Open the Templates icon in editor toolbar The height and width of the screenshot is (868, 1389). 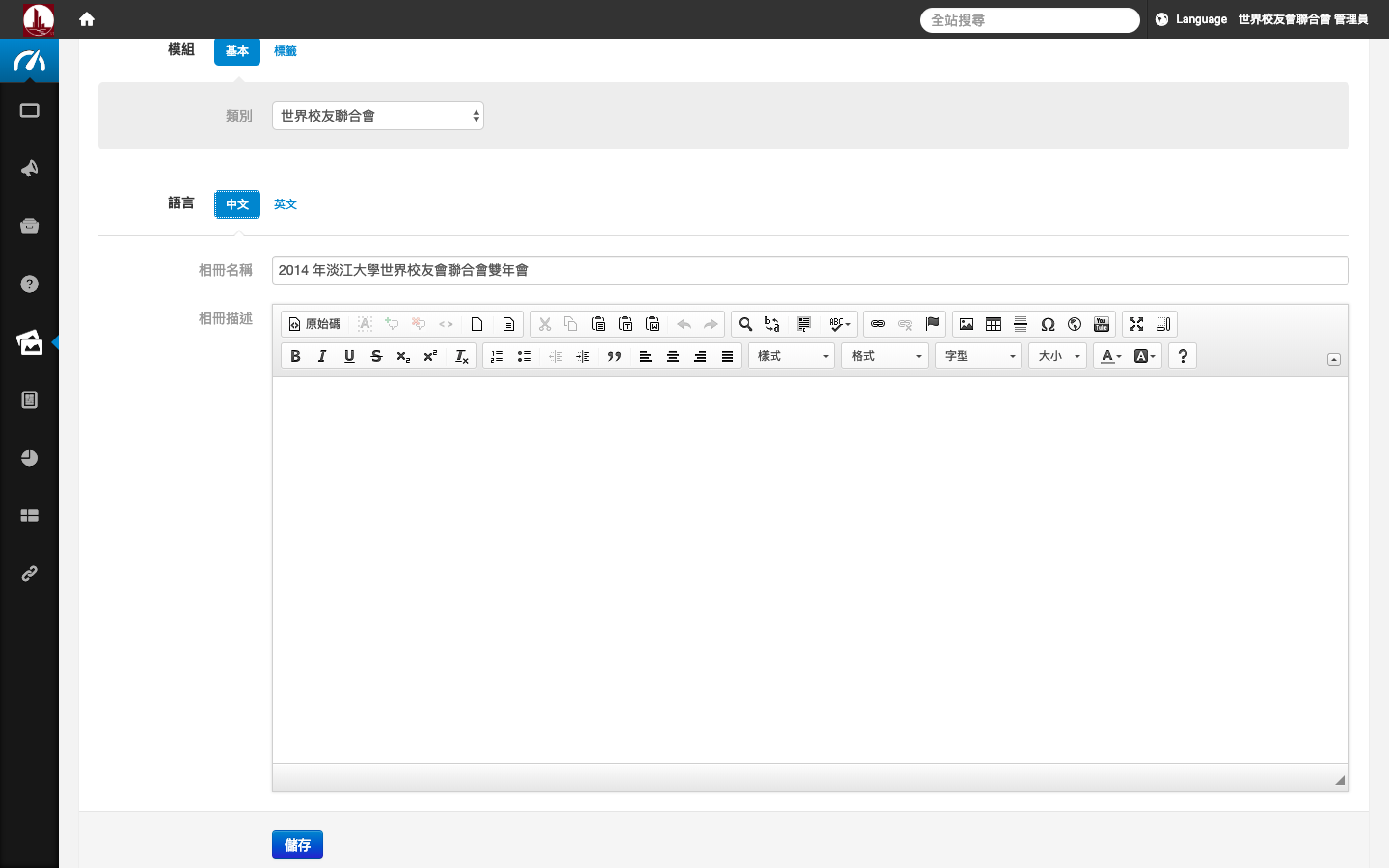click(508, 324)
